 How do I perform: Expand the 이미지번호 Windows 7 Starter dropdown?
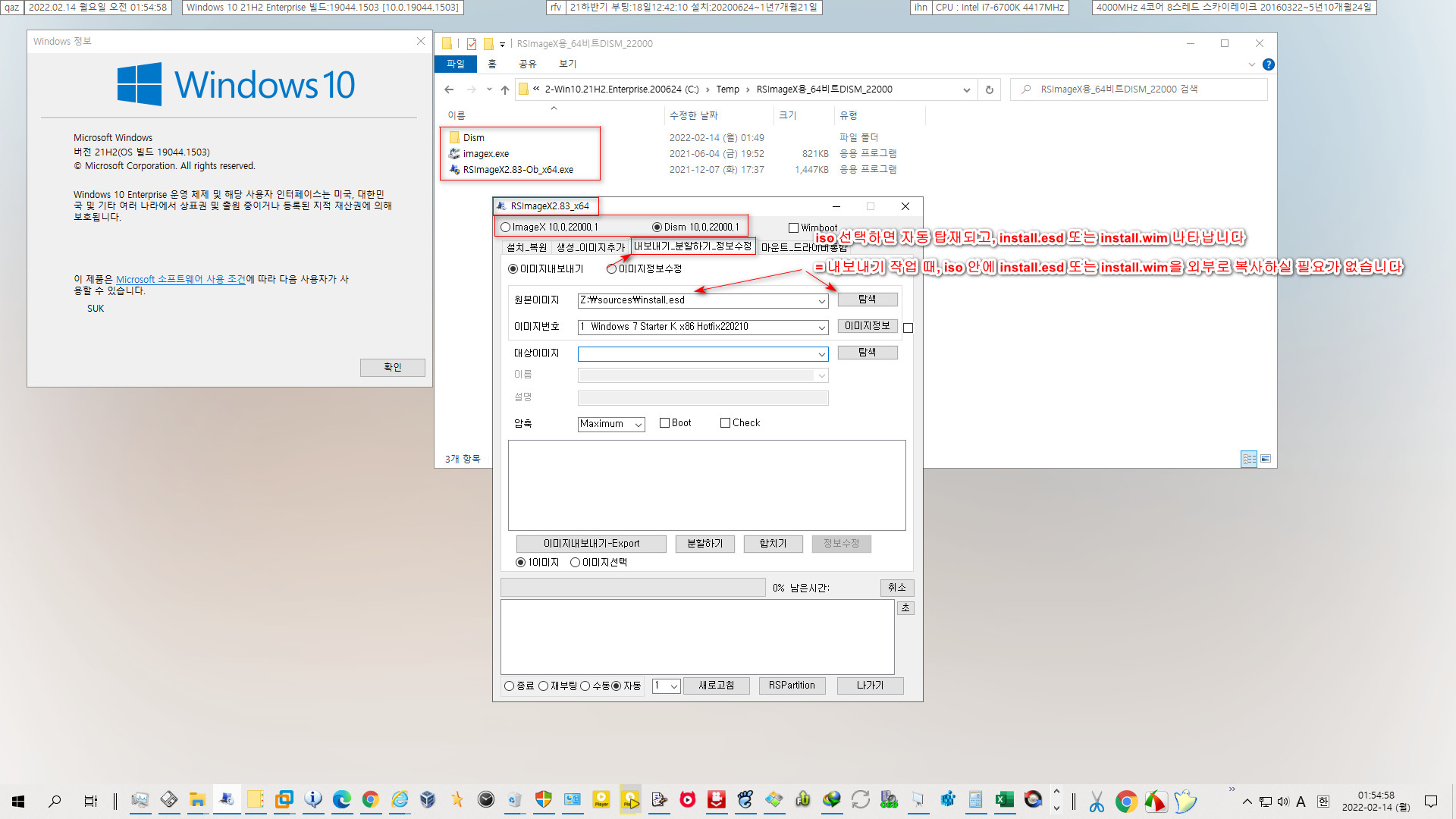(x=821, y=327)
